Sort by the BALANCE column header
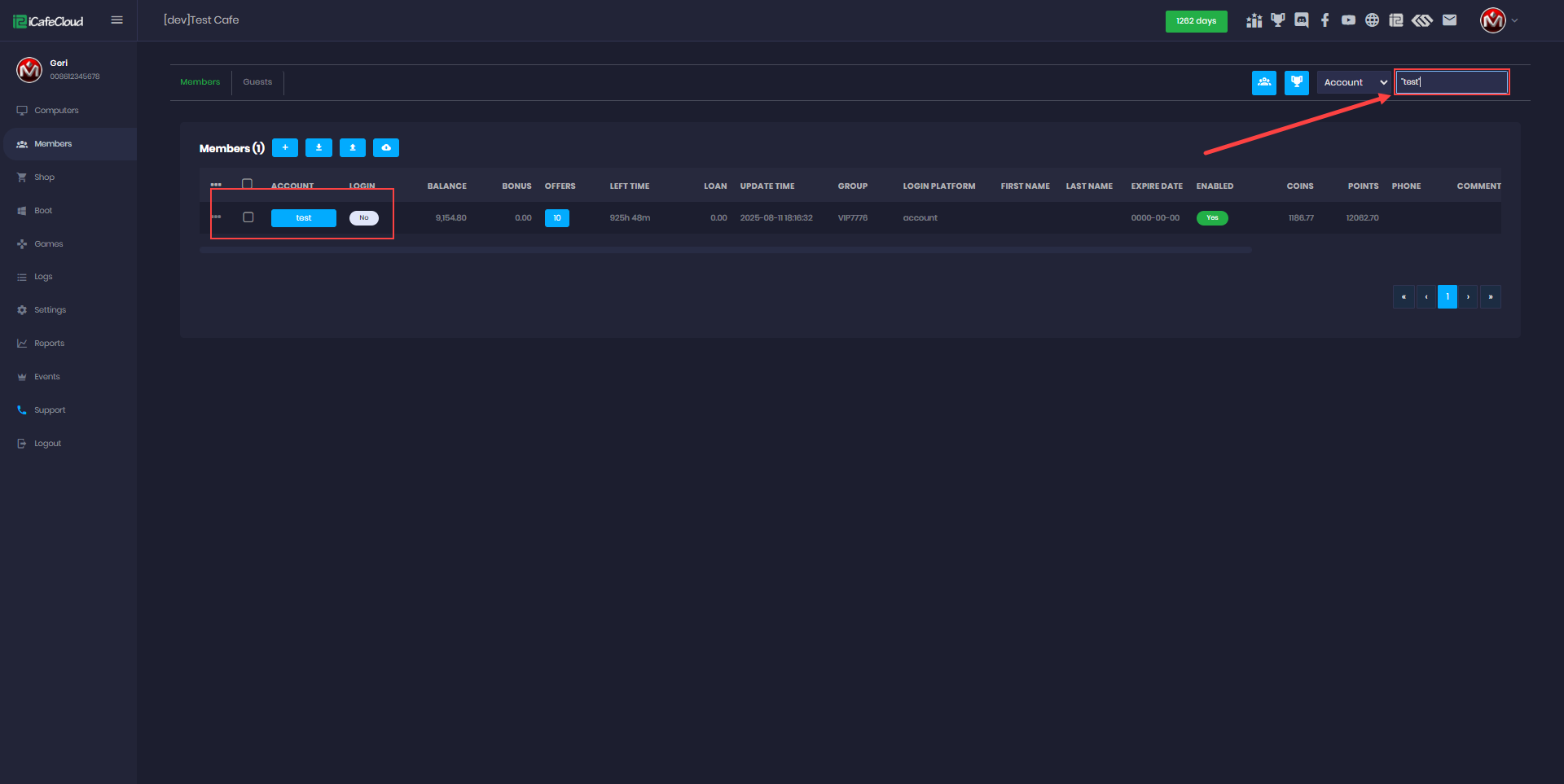The width and height of the screenshot is (1564, 784). (x=447, y=186)
